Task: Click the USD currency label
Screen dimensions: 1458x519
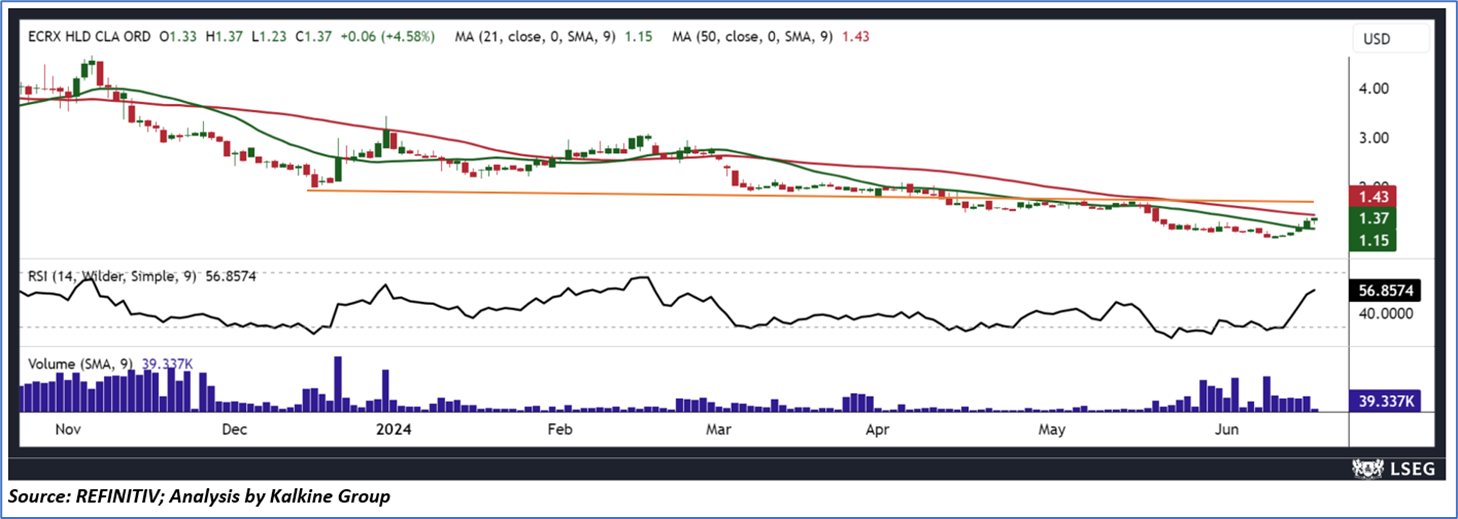Action: pyautogui.click(x=1377, y=39)
